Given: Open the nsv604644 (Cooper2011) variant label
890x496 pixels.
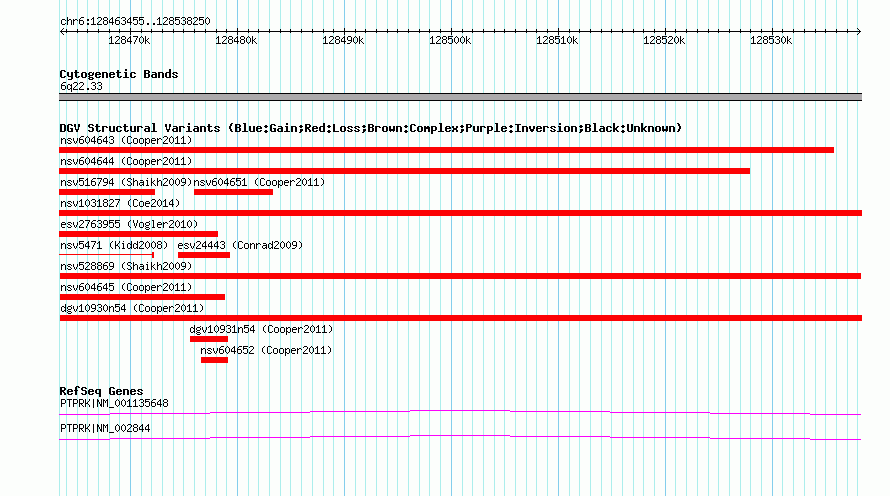Looking at the screenshot, I should [x=126, y=161].
